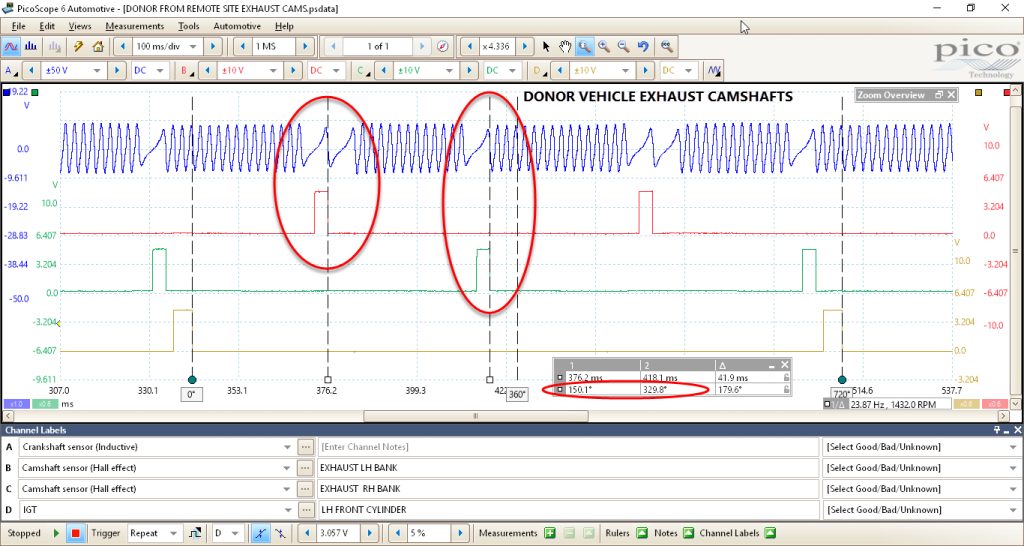
Task: Click the zoom in magnifier
Action: click(604, 47)
